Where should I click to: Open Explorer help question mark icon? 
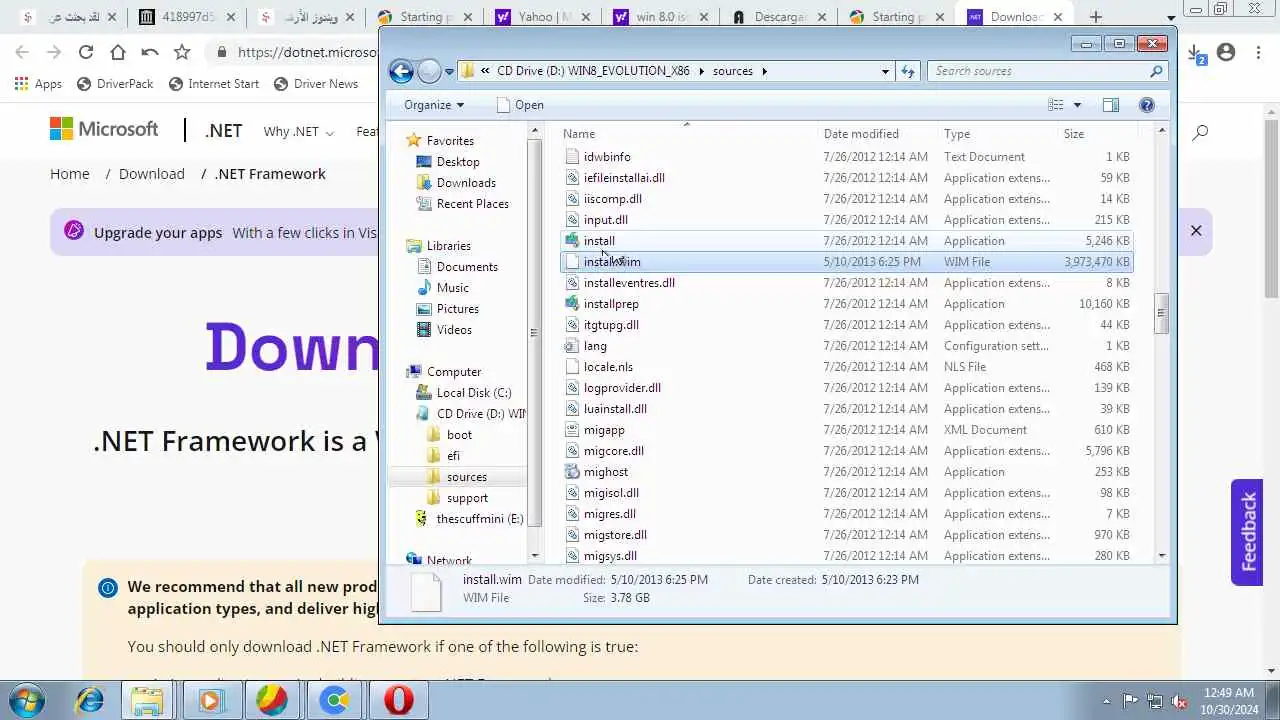tap(1147, 105)
